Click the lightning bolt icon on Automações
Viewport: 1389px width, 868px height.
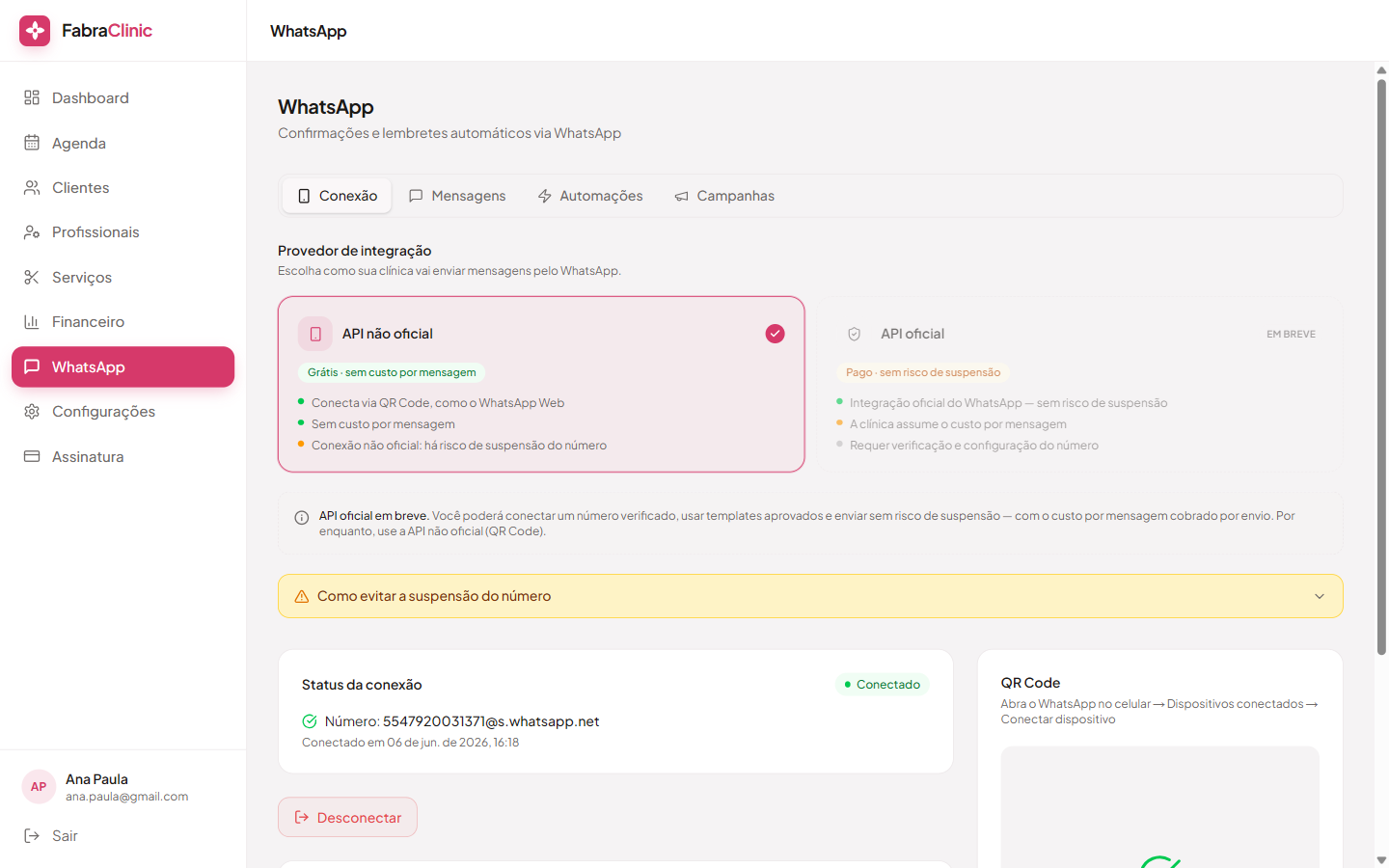[x=545, y=196]
